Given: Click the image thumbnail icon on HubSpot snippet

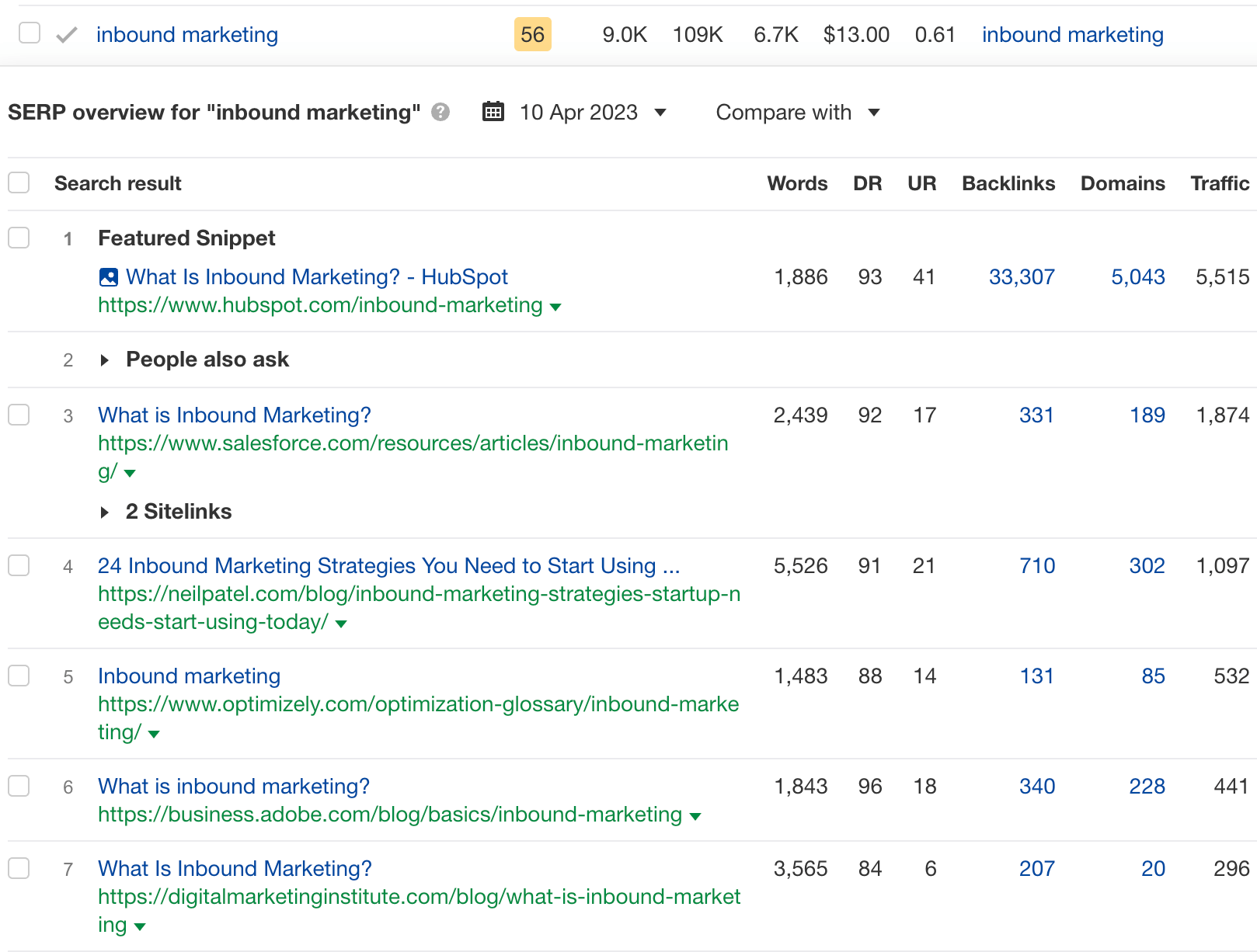Looking at the screenshot, I should pyautogui.click(x=109, y=276).
